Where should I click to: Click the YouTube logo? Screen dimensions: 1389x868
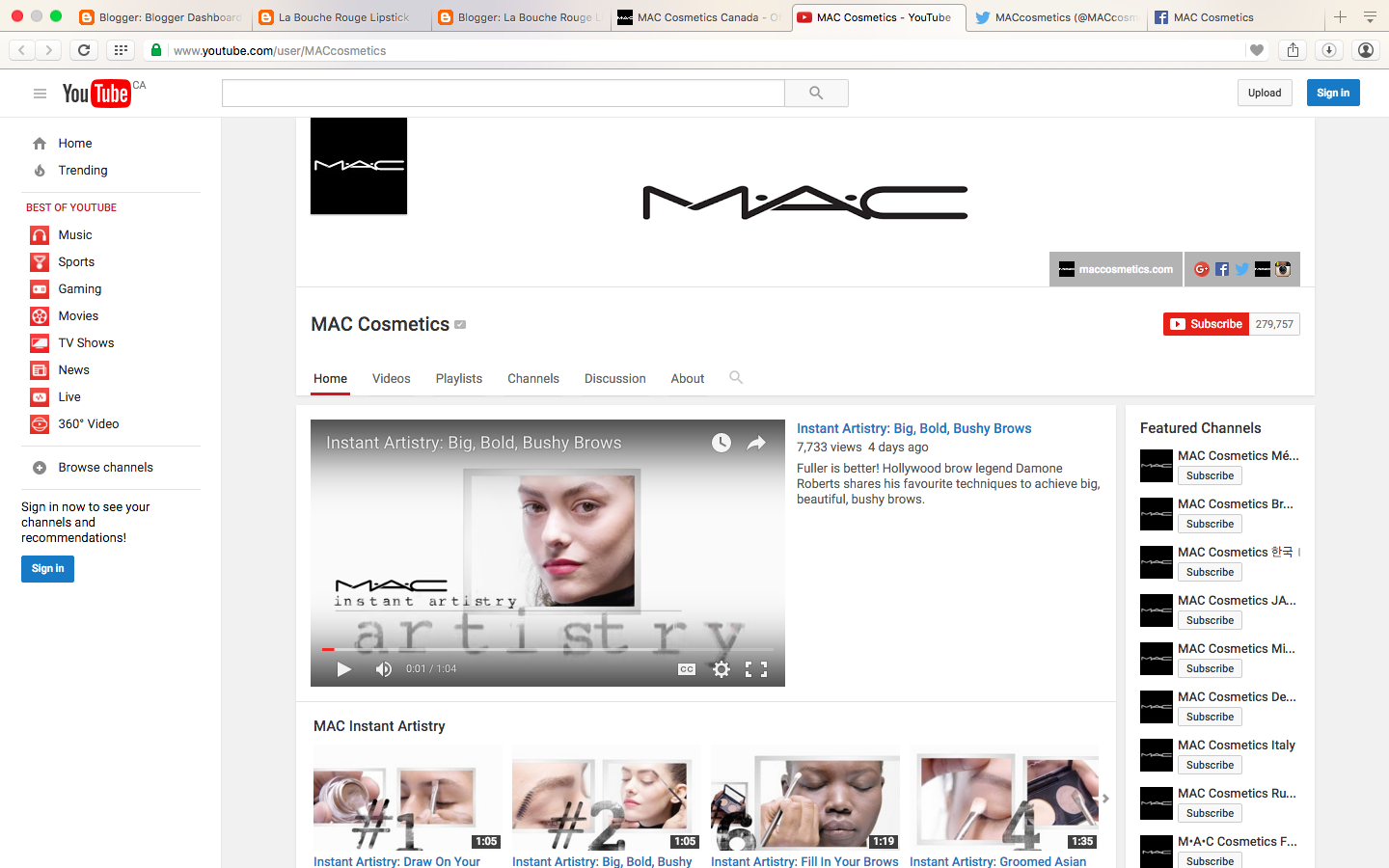click(96, 94)
